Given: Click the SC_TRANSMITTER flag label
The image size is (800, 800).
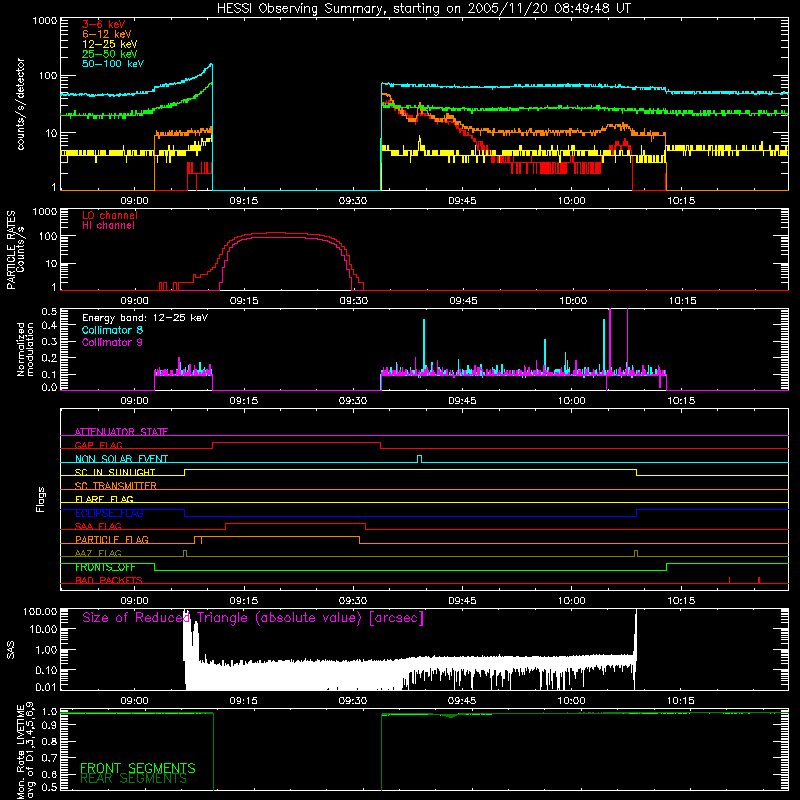Looking at the screenshot, I should pos(115,486).
